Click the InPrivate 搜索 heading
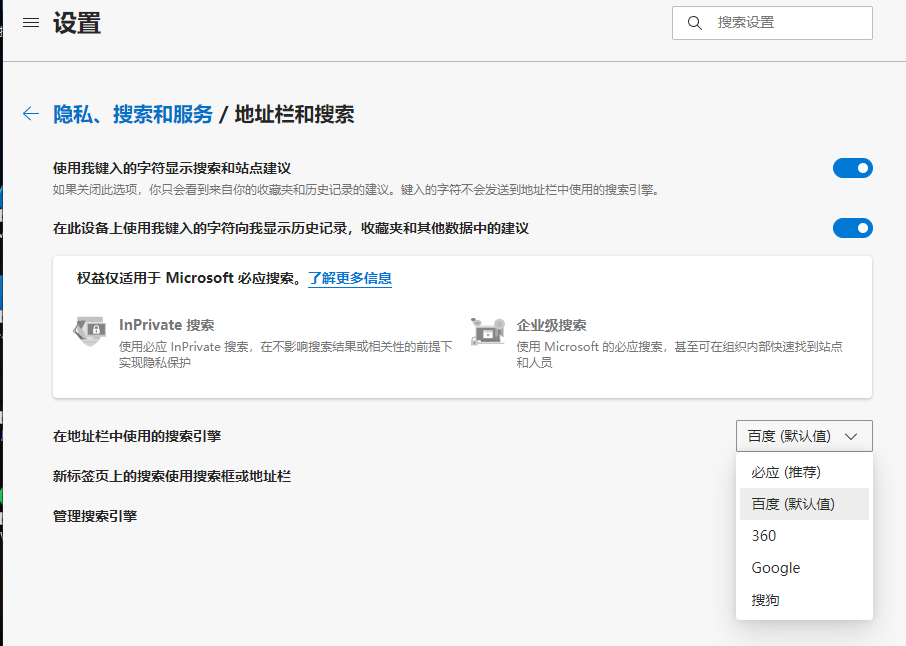The image size is (906, 646). coord(166,325)
